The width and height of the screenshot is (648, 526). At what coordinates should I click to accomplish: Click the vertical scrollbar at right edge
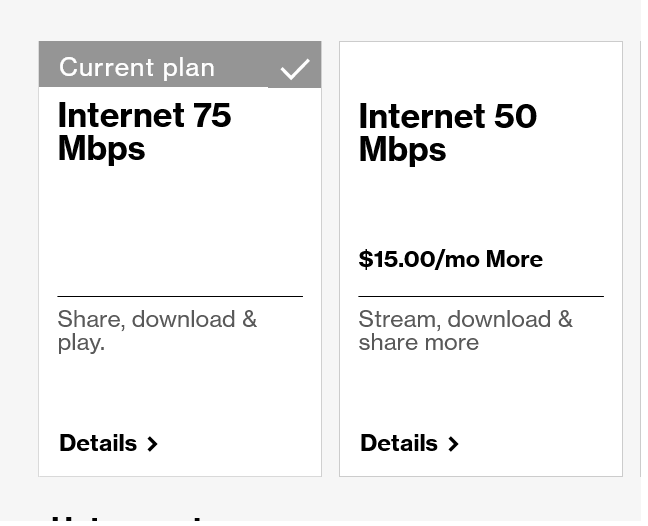coord(644,260)
